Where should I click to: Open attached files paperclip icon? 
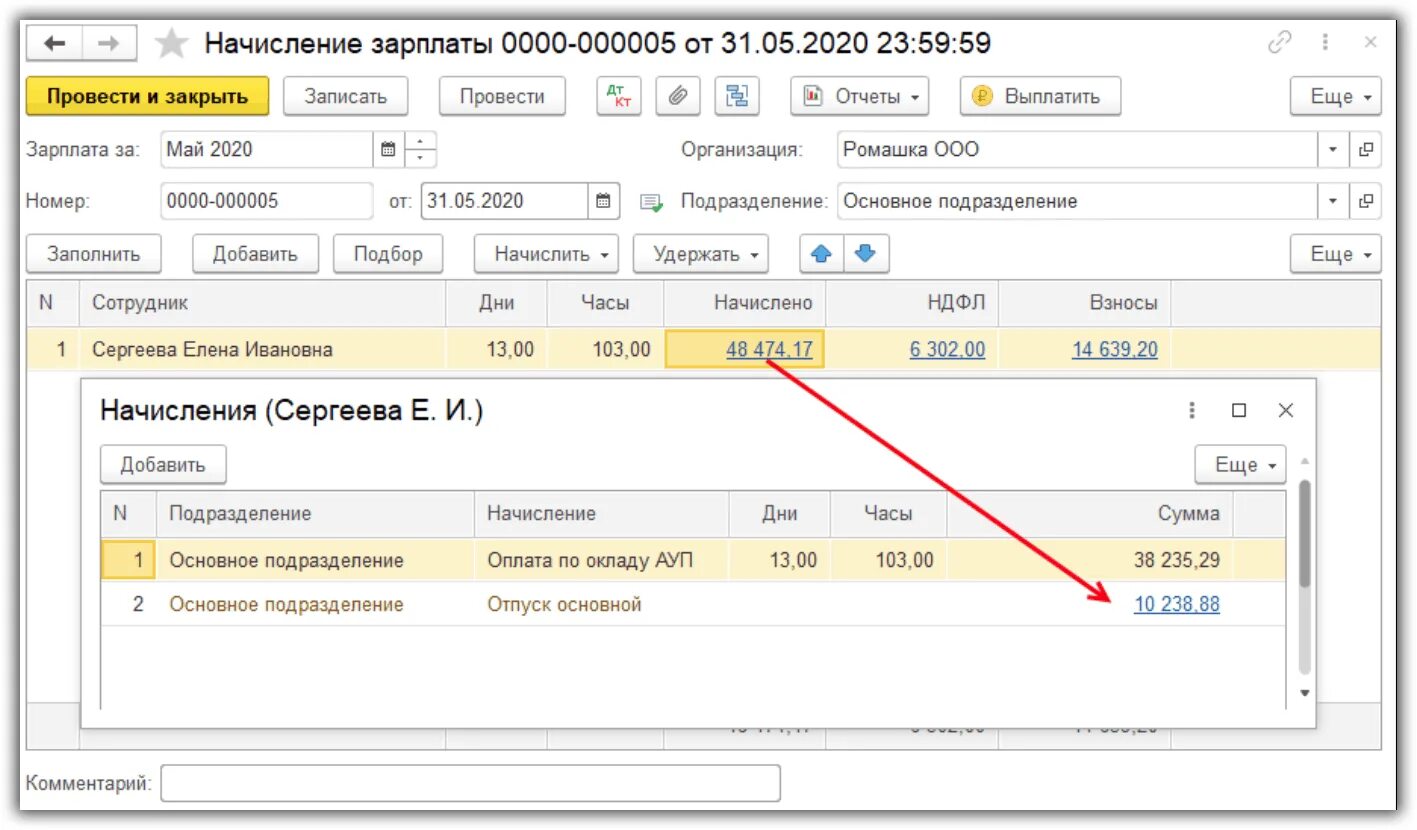[677, 96]
